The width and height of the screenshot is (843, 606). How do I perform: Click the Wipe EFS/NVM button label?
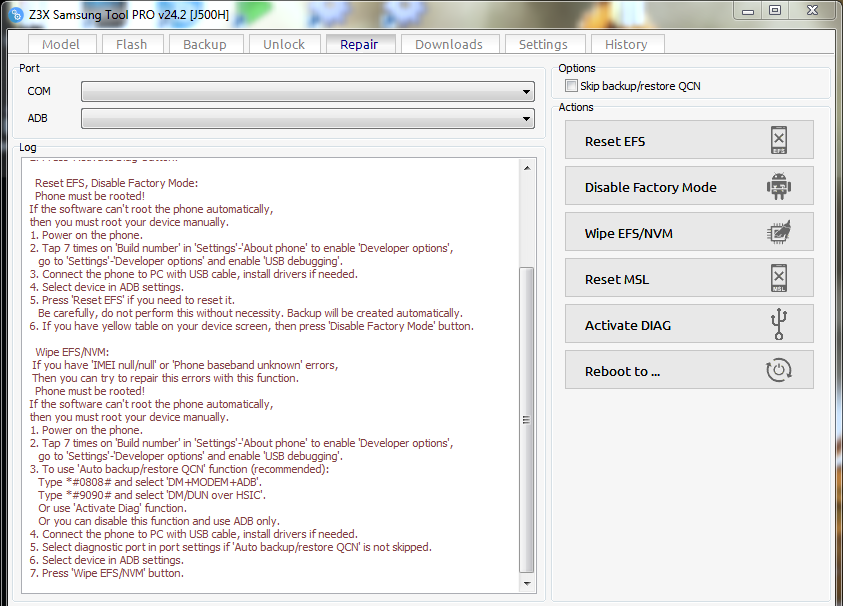coord(628,233)
